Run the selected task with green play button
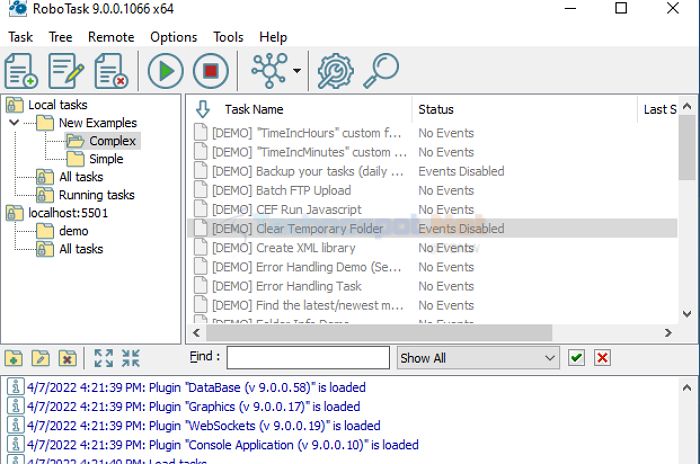This screenshot has height=464, width=700. pyautogui.click(x=166, y=71)
